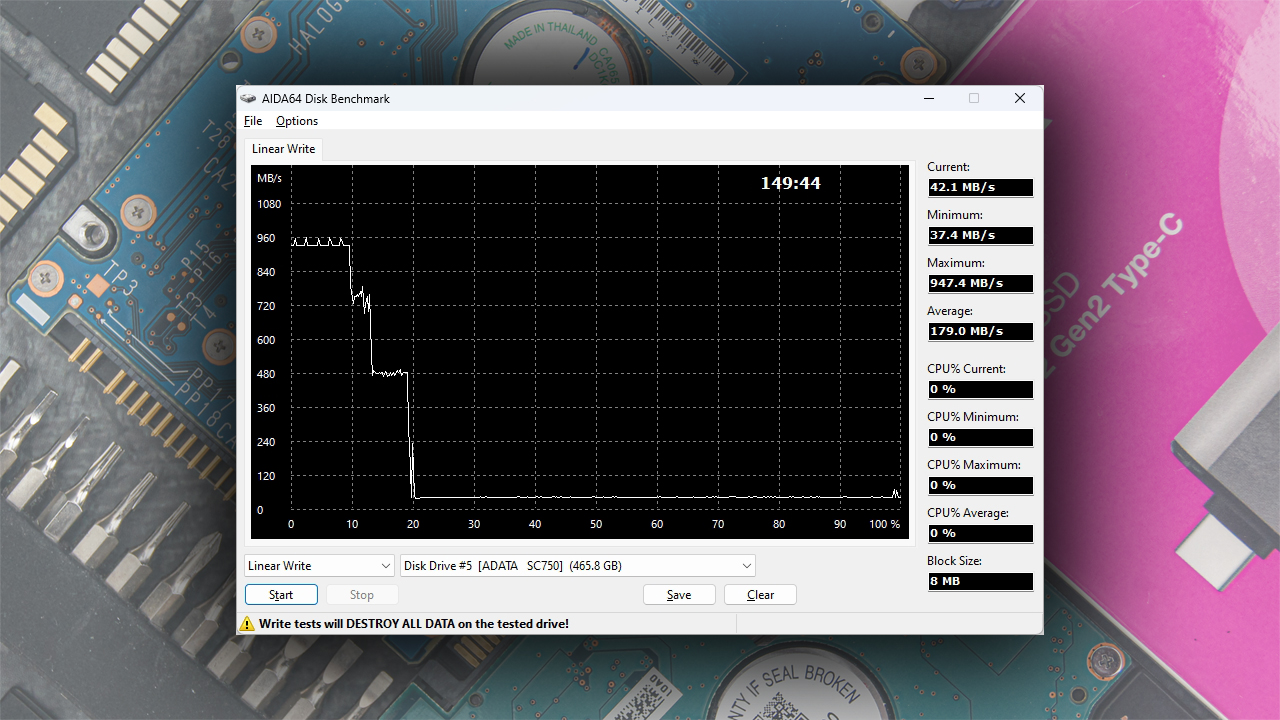Click the CPU% Current: label
The image size is (1280, 720).
(x=966, y=369)
